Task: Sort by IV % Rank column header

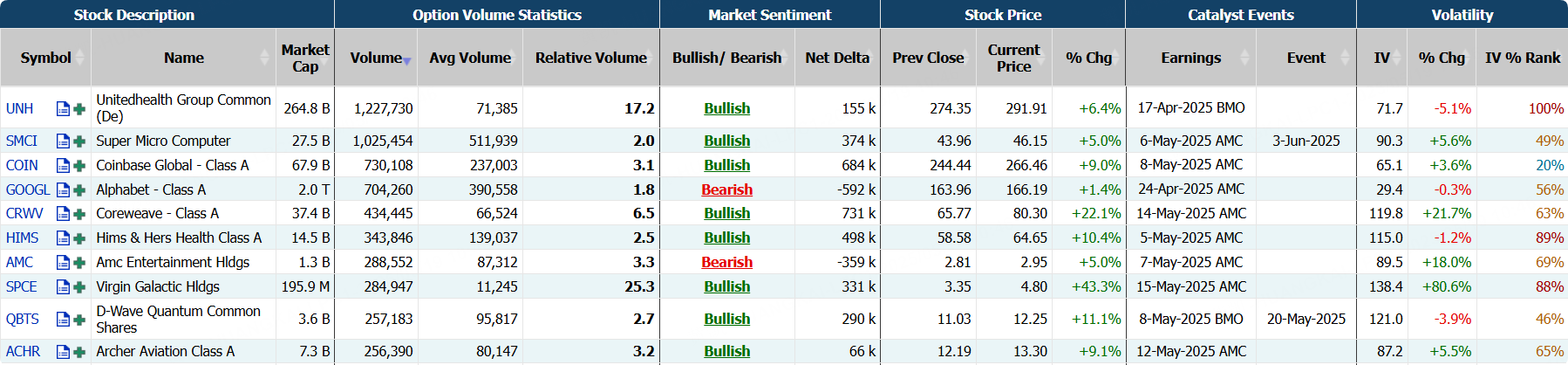Action: (x=1523, y=58)
